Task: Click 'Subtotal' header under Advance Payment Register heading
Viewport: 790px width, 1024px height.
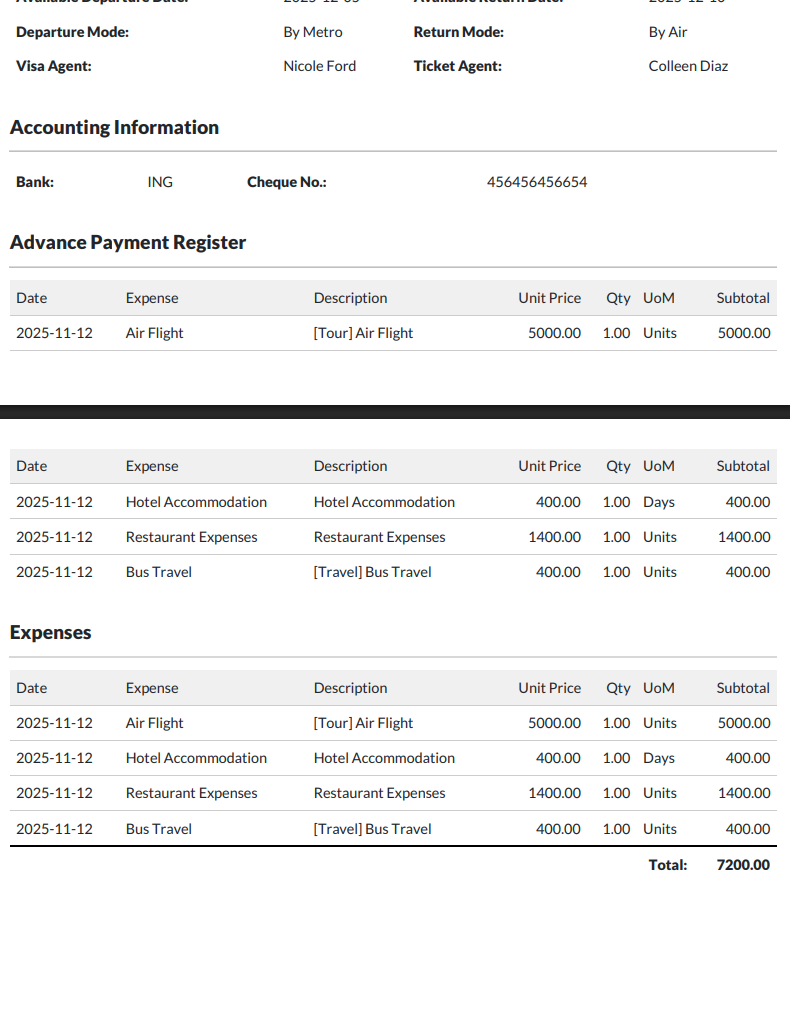Action: click(743, 298)
